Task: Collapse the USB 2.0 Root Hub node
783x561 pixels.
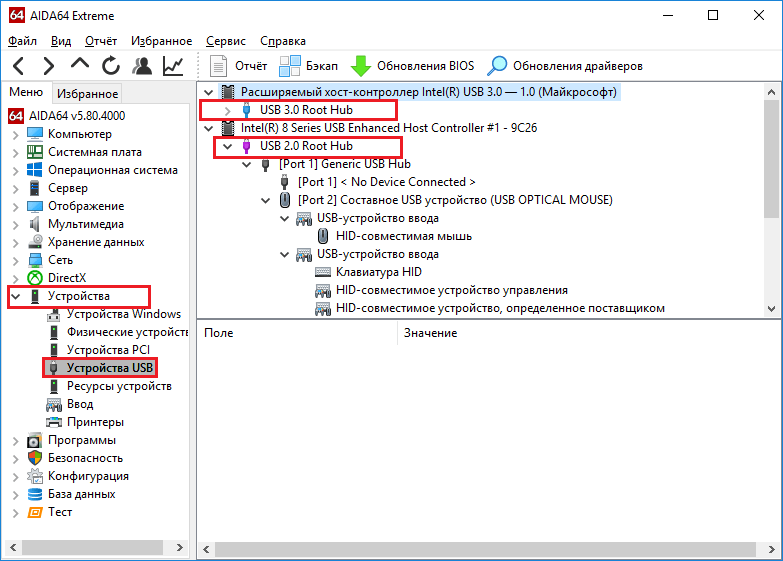Action: (228, 146)
